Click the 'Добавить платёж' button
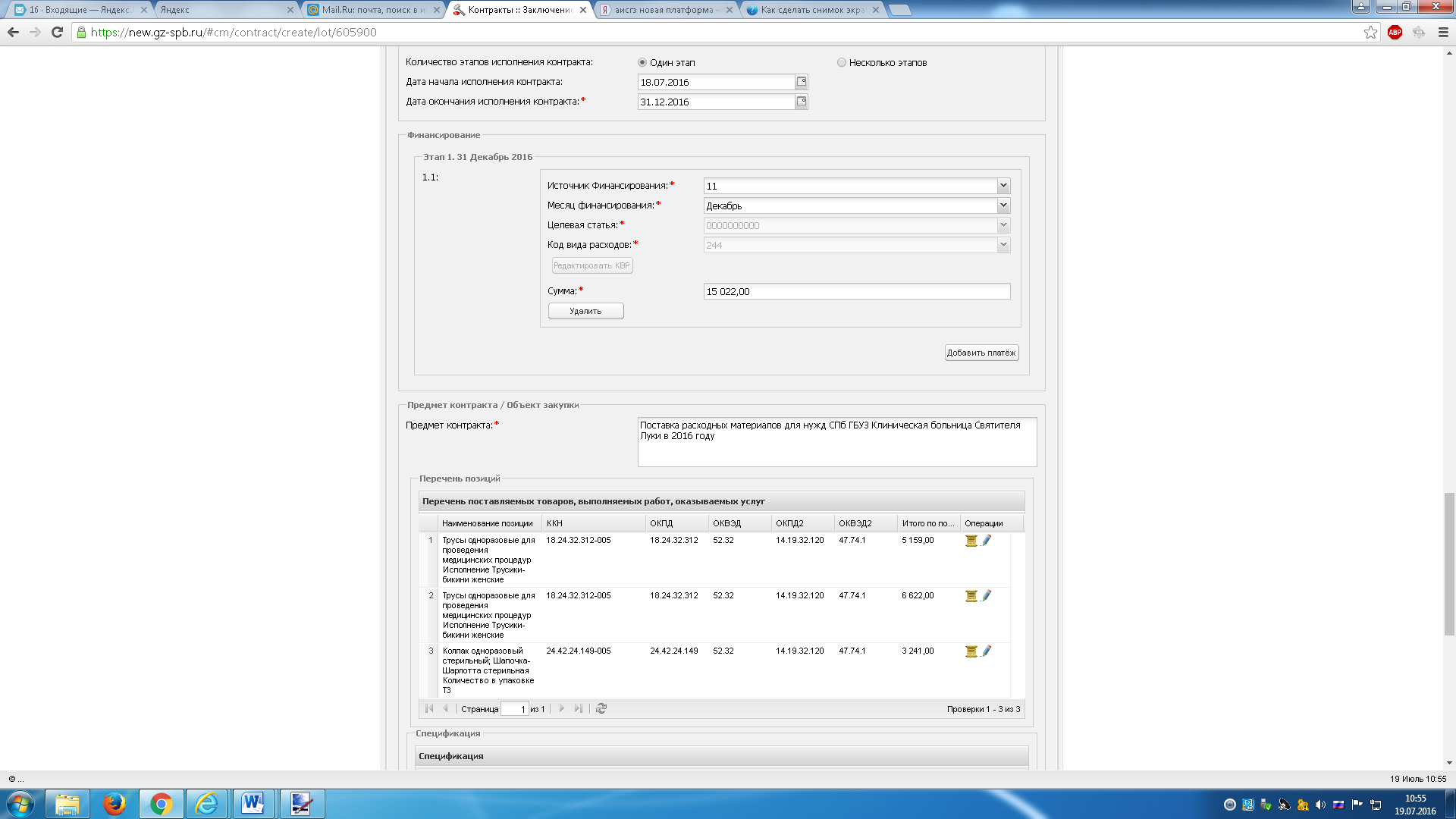Viewport: 1456px width, 819px height. (x=981, y=353)
